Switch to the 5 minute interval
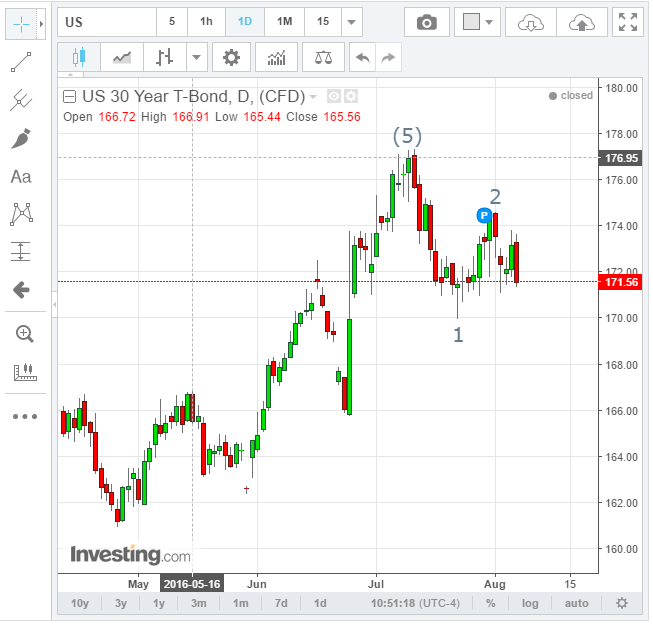This screenshot has height=625, width=653. tap(172, 22)
